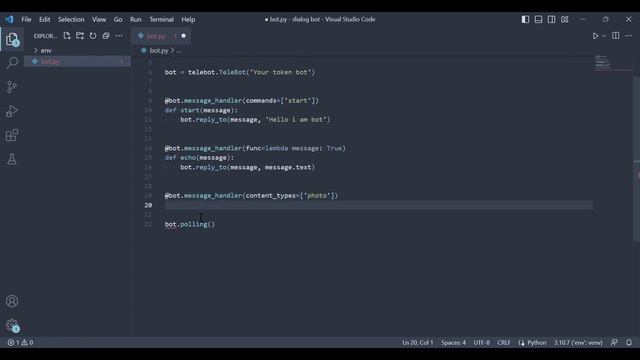Expand the env folder

point(78,51)
